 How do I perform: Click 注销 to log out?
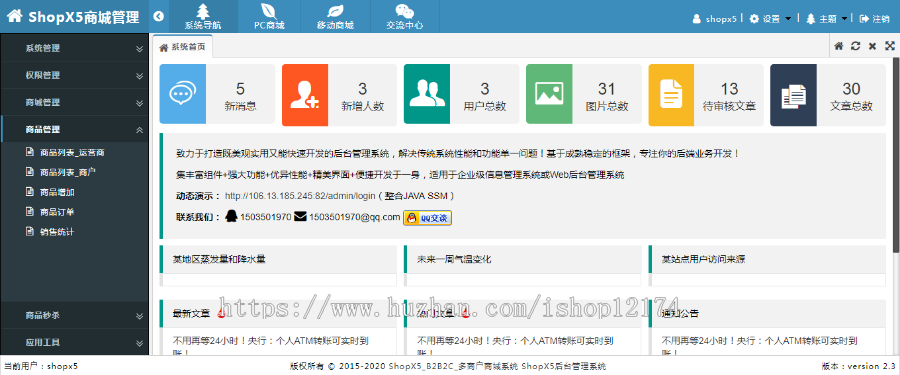[x=875, y=18]
